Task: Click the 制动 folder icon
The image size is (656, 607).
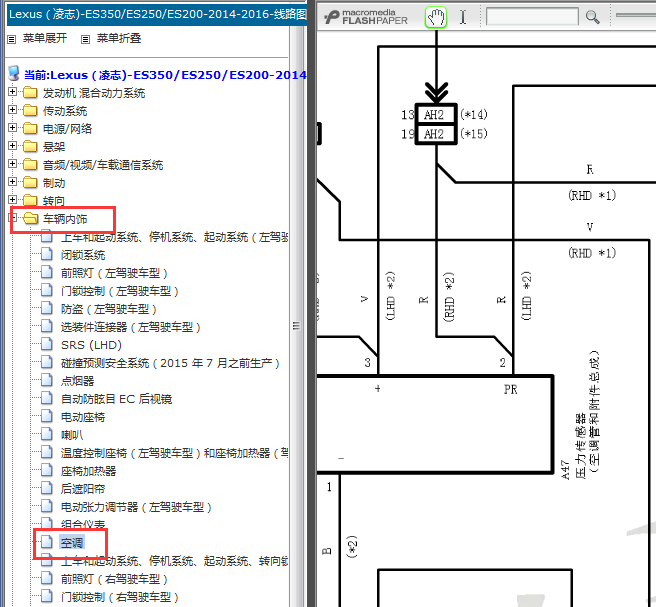Action: [x=30, y=182]
